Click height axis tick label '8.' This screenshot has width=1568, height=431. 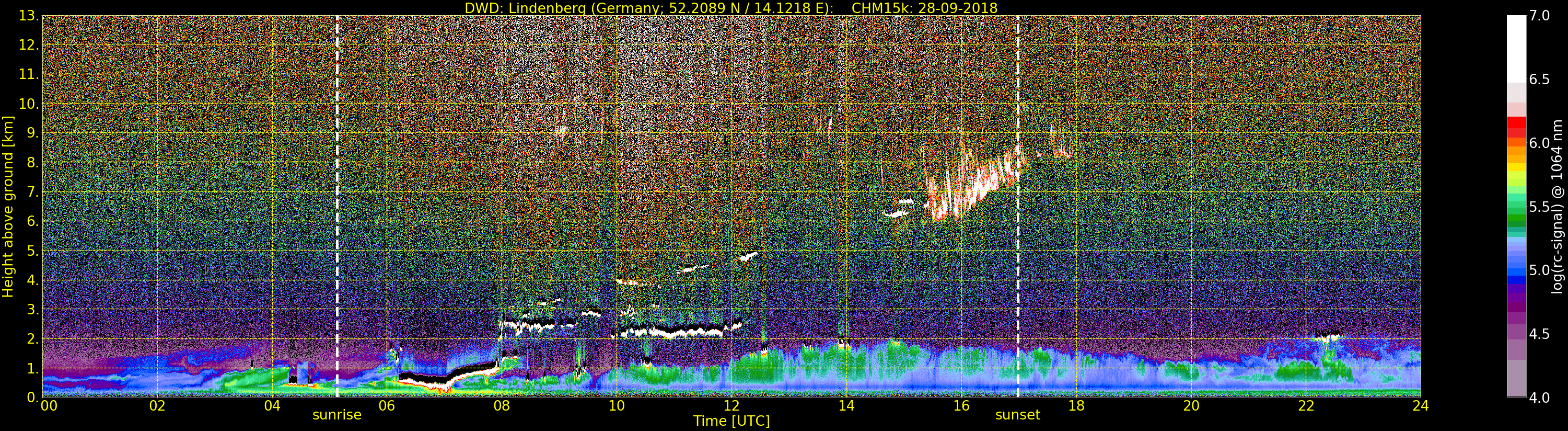point(32,163)
